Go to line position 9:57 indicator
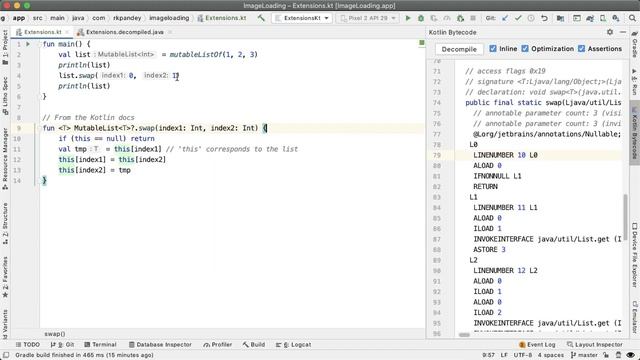The width and height of the screenshot is (640, 360). 489,355
